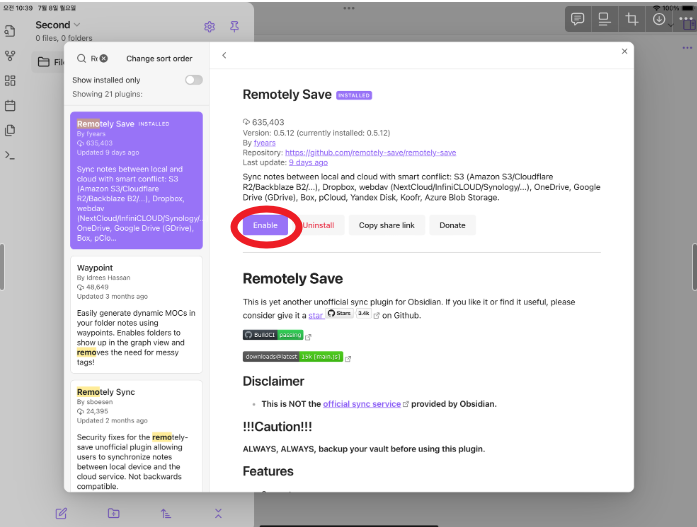697x527 pixels.
Task: Select the Waypoint plugin card
Action: [x=136, y=315]
